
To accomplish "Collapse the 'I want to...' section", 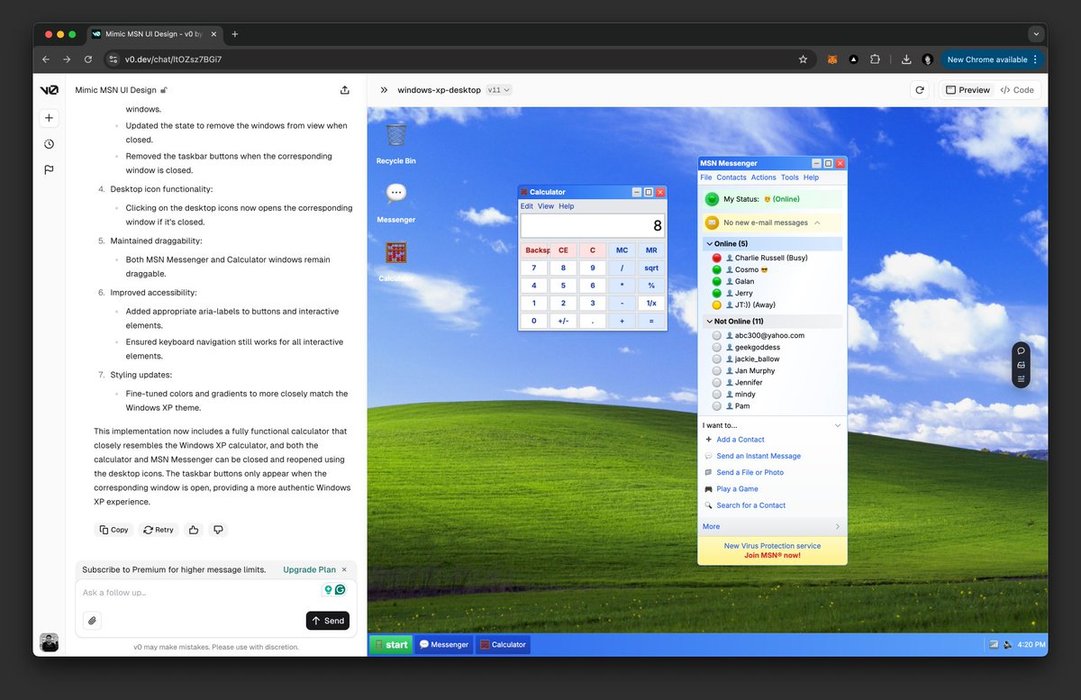I will coord(837,425).
